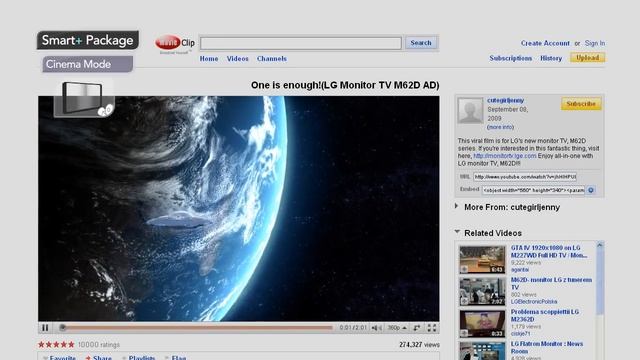This screenshot has width=640, height=360.
Task: Click the video URL text field
Action: click(x=525, y=177)
